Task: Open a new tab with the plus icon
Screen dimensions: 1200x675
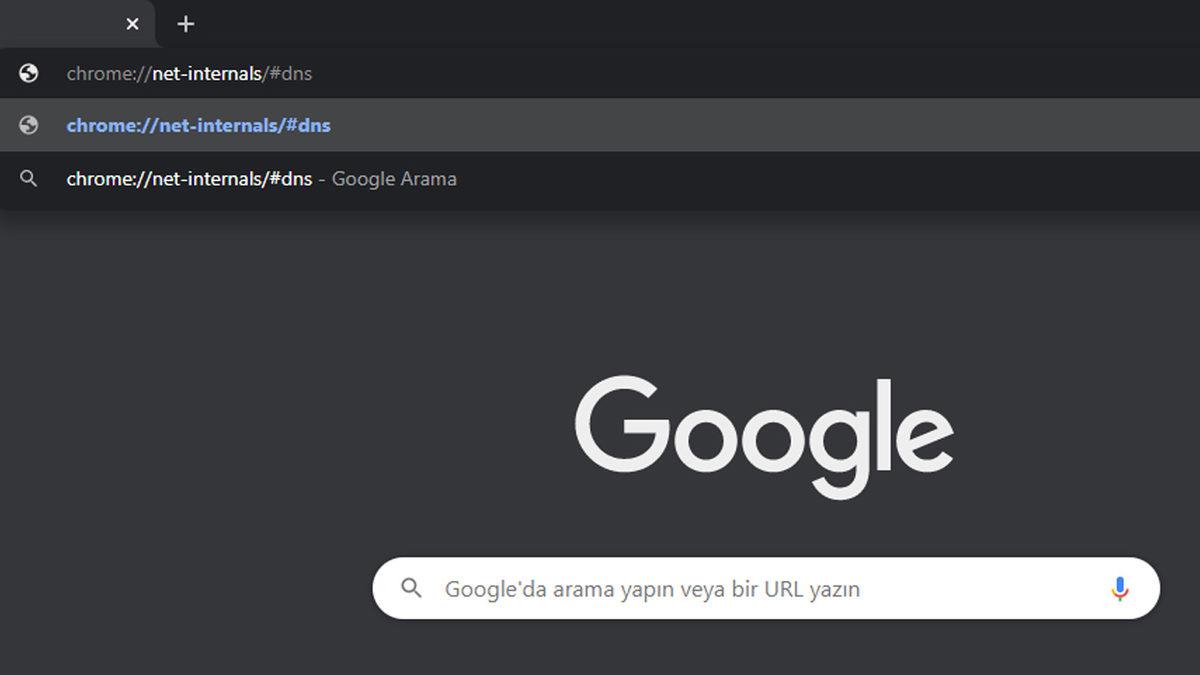Action: [184, 23]
